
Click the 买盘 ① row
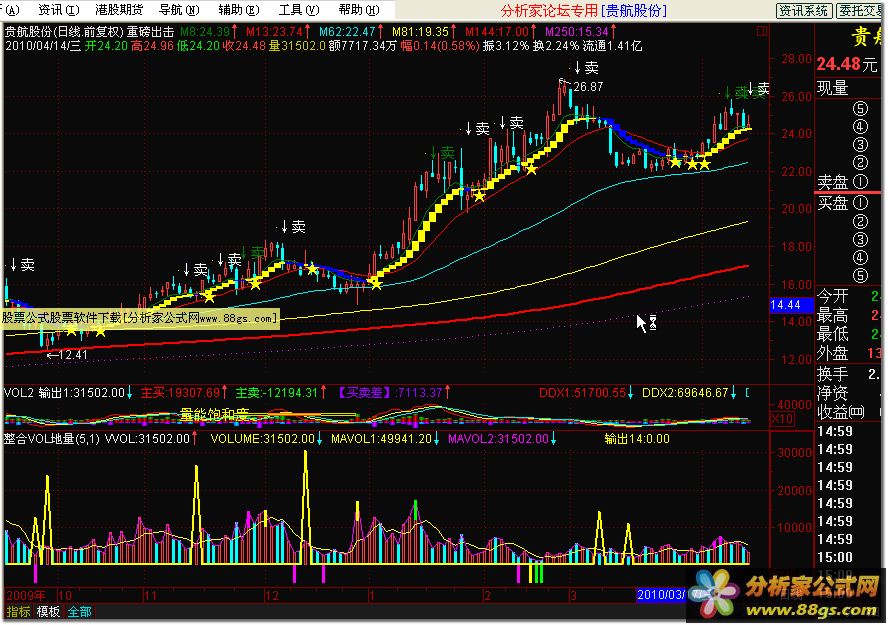pyautogui.click(x=843, y=203)
